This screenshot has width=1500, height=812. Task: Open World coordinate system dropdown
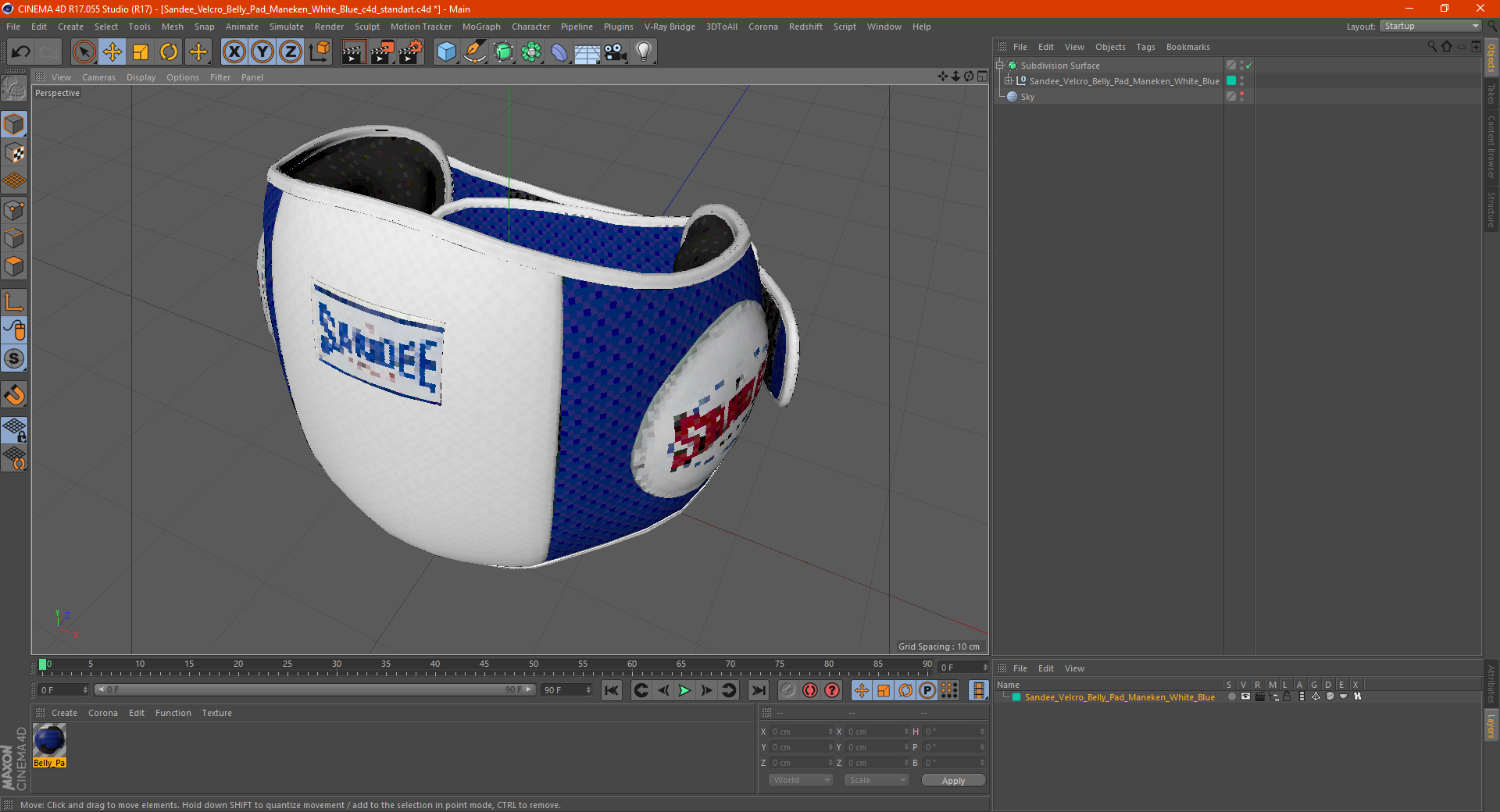pyautogui.click(x=801, y=780)
